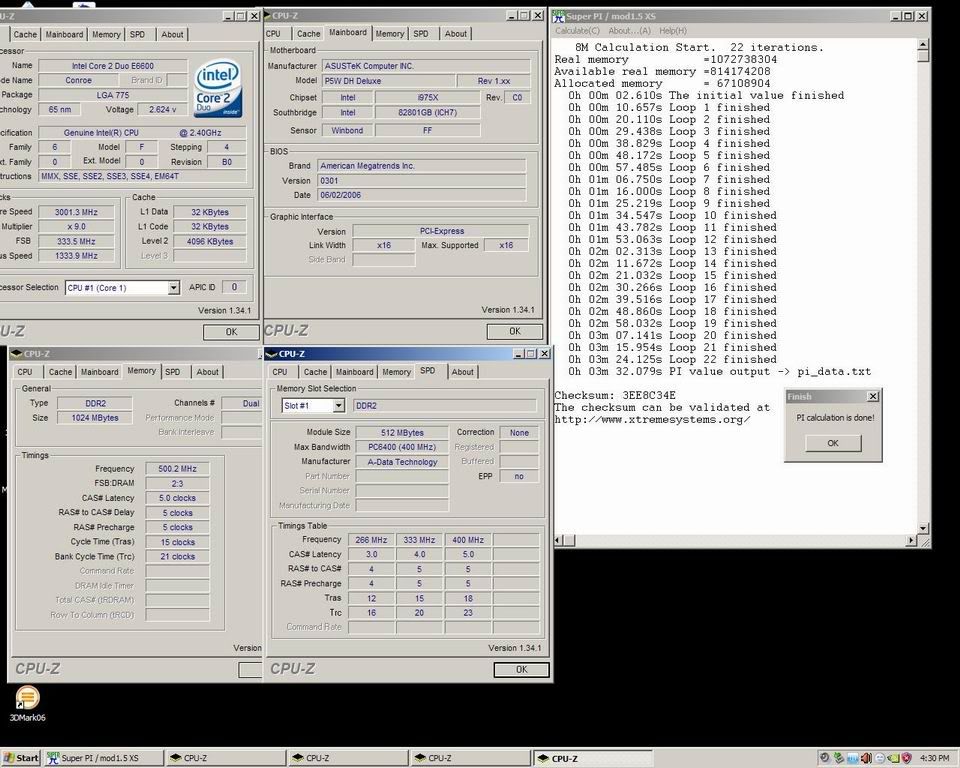Image resolution: width=960 pixels, height=768 pixels.
Task: Open the 3DMark06 desktop shortcut
Action: [x=27, y=698]
